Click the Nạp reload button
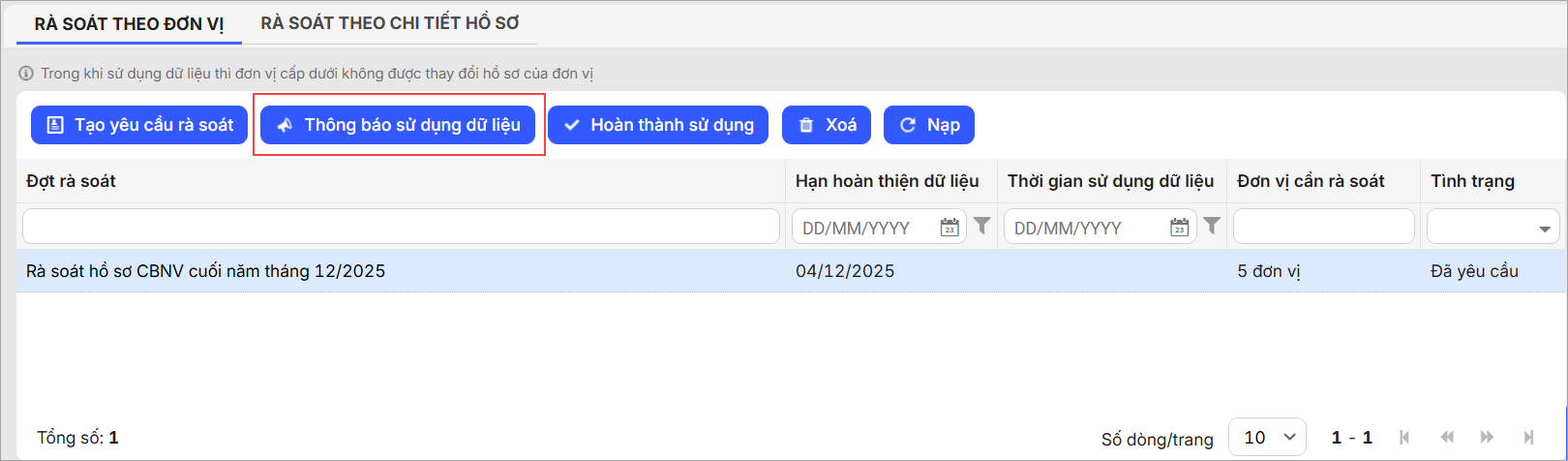The width and height of the screenshot is (1568, 461). (929, 125)
